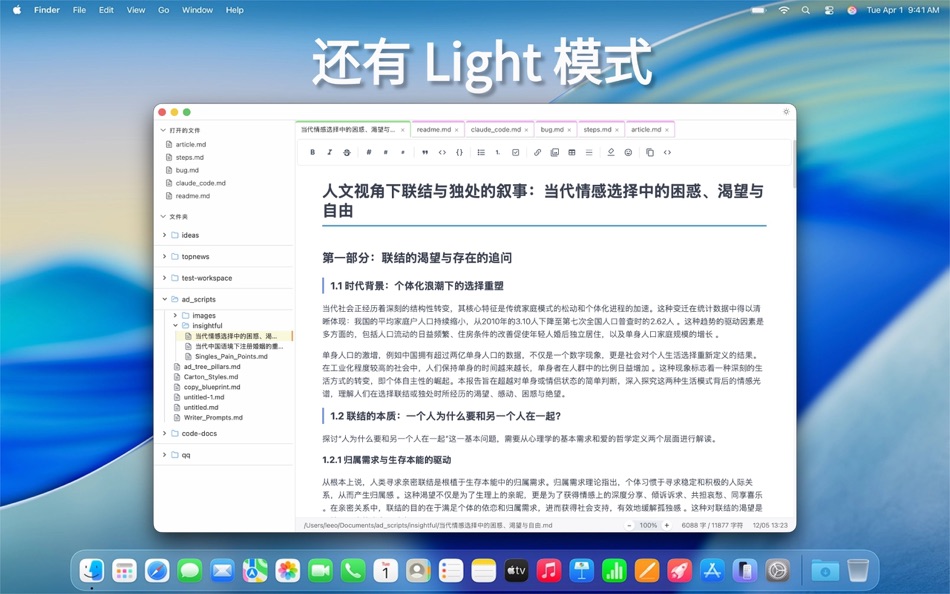This screenshot has height=594, width=950.
Task: Expand the test-workspace folder
Action: coord(164,278)
